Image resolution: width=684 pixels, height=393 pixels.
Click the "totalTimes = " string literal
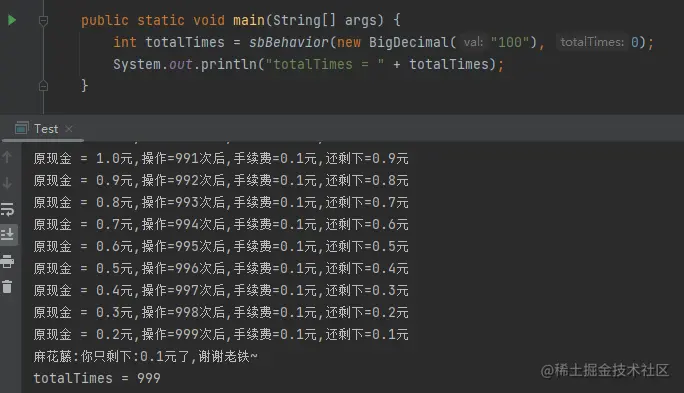tap(325, 64)
